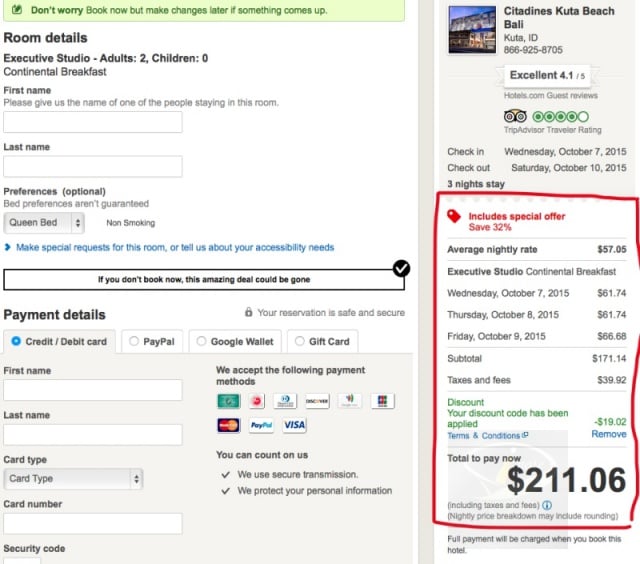Open the Queen Bed preference dropdown
The height and width of the screenshot is (564, 640).
(x=44, y=223)
